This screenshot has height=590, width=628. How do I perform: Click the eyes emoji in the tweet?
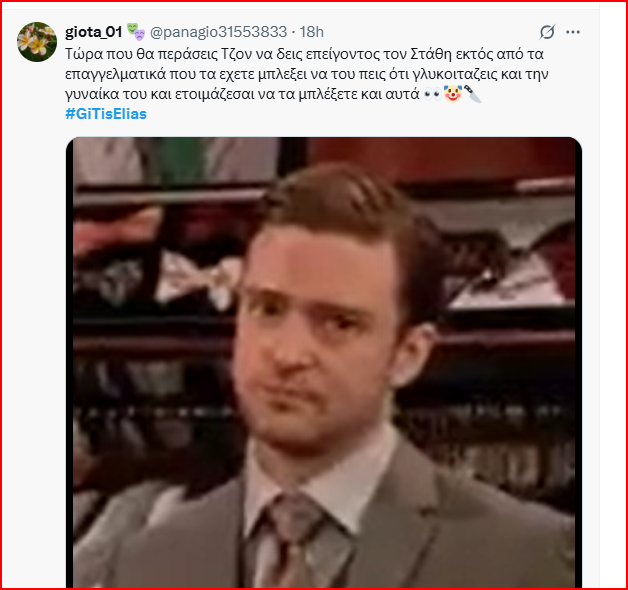pos(432,94)
